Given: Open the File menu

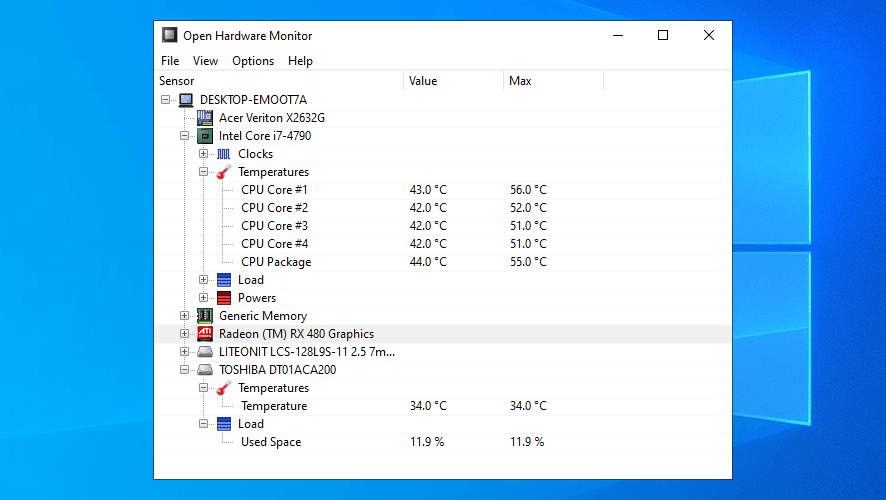Looking at the screenshot, I should [x=170, y=61].
